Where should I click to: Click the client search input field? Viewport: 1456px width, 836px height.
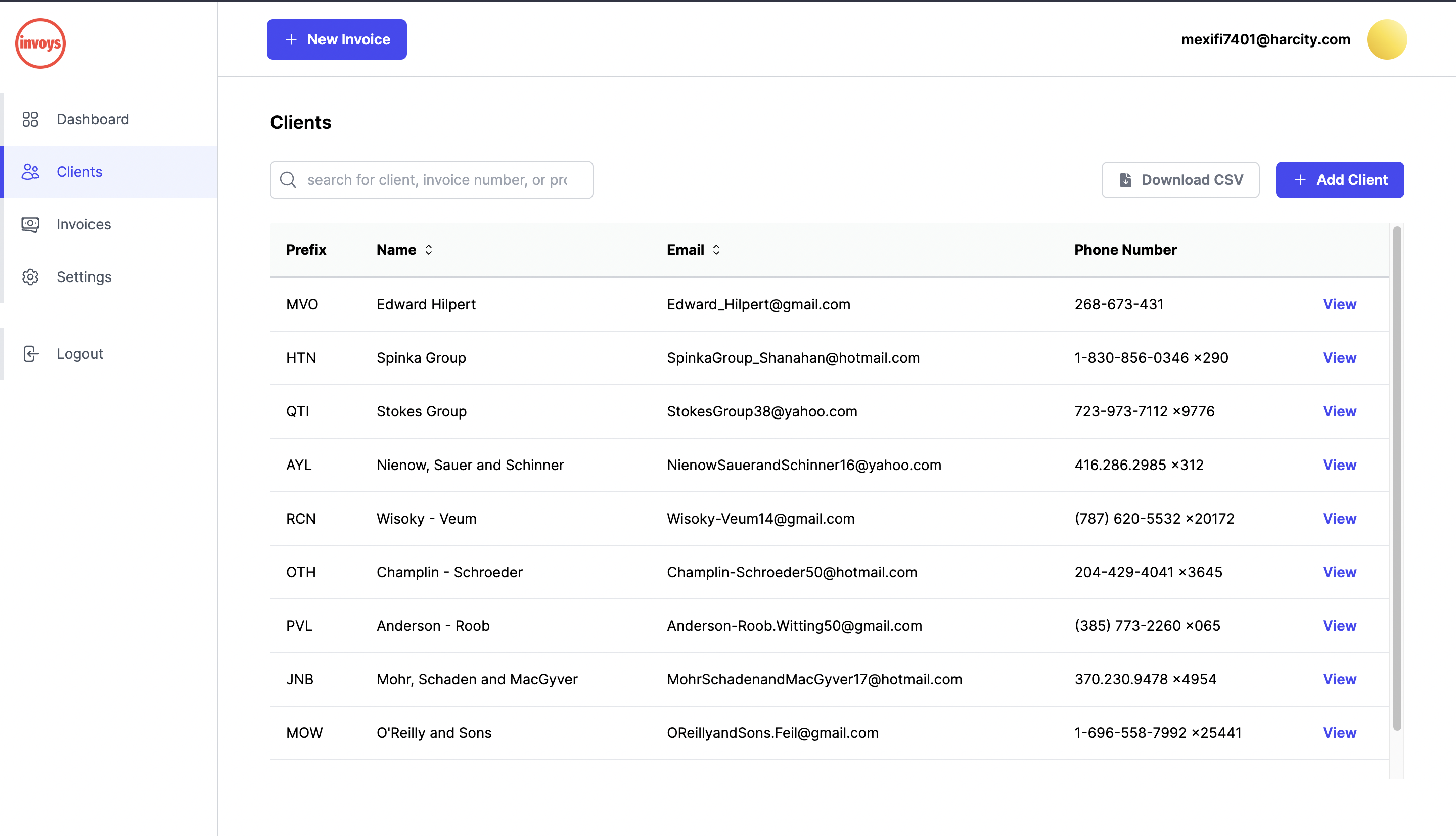point(432,180)
